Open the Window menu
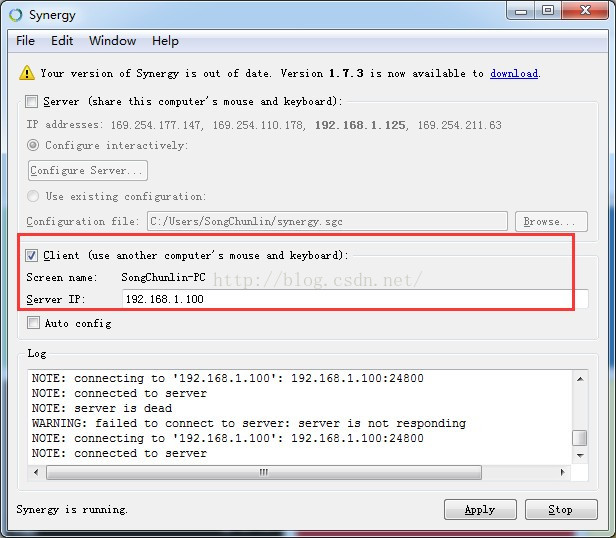This screenshot has width=616, height=538. [112, 40]
